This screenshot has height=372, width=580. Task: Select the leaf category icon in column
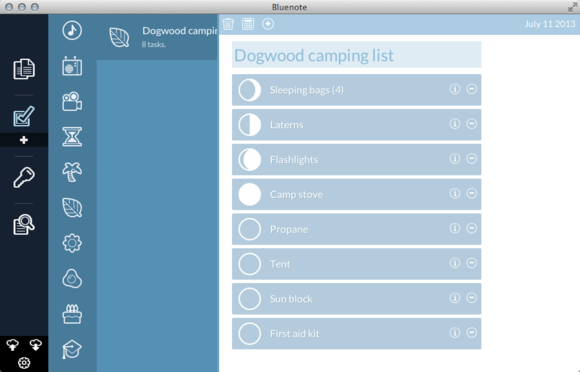(72, 207)
